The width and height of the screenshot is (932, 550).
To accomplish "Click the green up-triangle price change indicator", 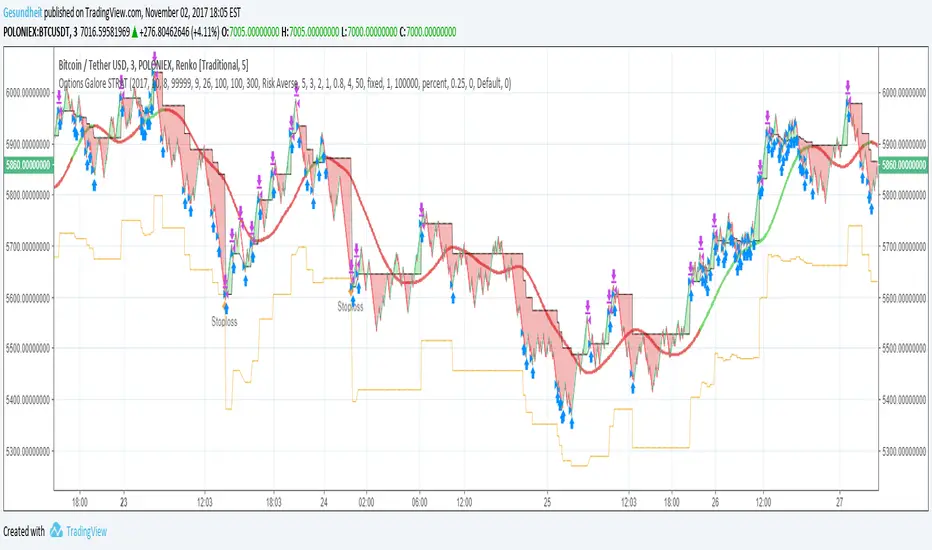I will (135, 32).
